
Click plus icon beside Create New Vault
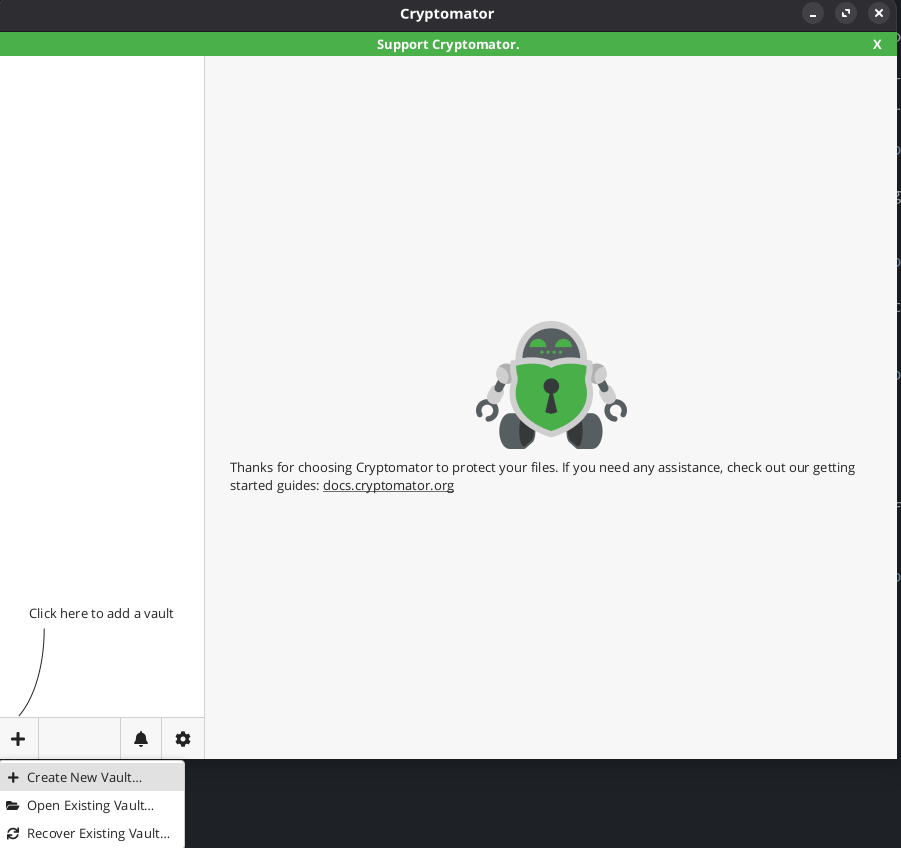pyautogui.click(x=13, y=777)
